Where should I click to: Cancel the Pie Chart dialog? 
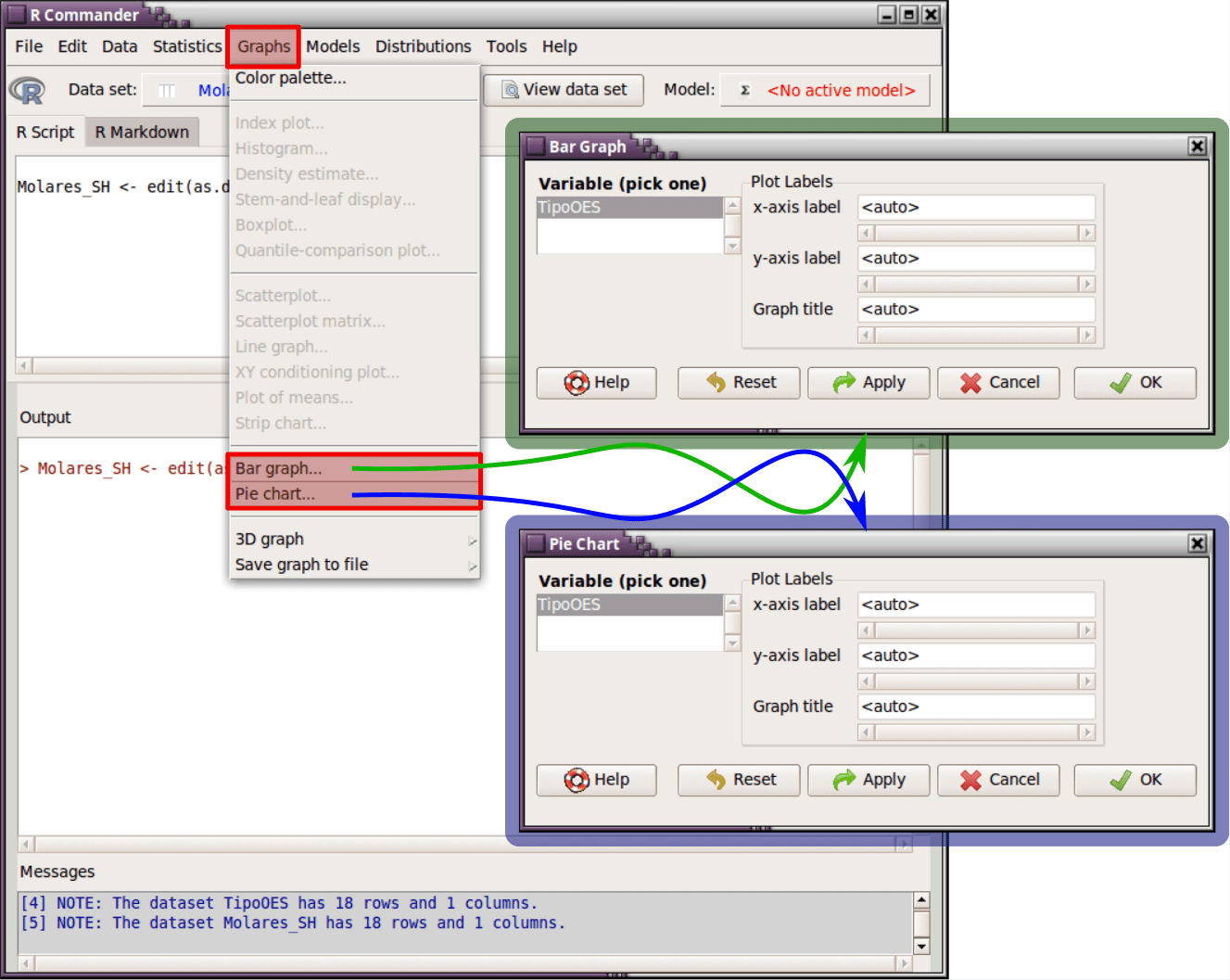pyautogui.click(x=998, y=780)
